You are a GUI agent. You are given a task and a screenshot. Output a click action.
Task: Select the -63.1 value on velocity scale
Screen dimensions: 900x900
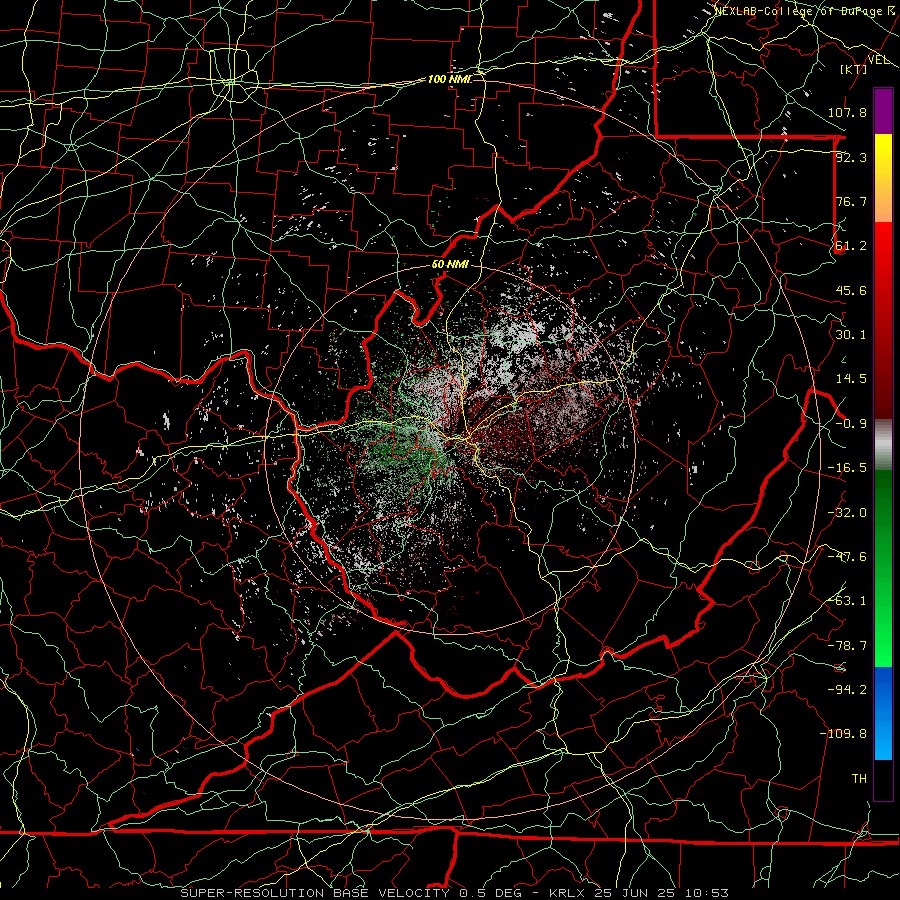point(847,601)
